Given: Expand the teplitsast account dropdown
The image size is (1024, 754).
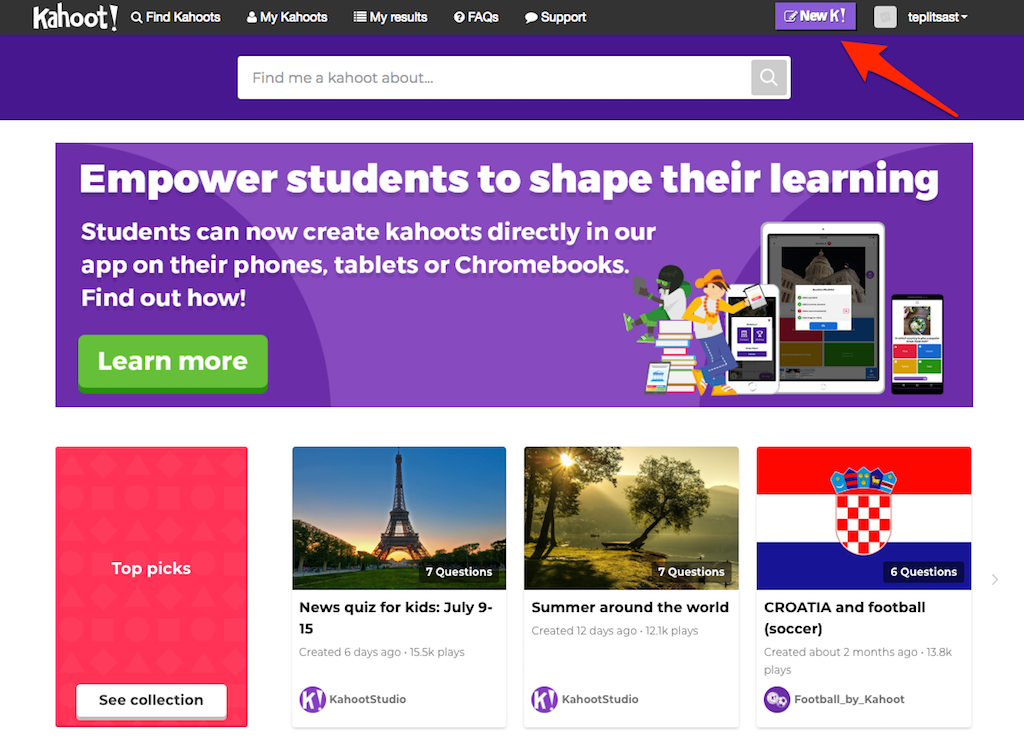Looking at the screenshot, I should 937,17.
